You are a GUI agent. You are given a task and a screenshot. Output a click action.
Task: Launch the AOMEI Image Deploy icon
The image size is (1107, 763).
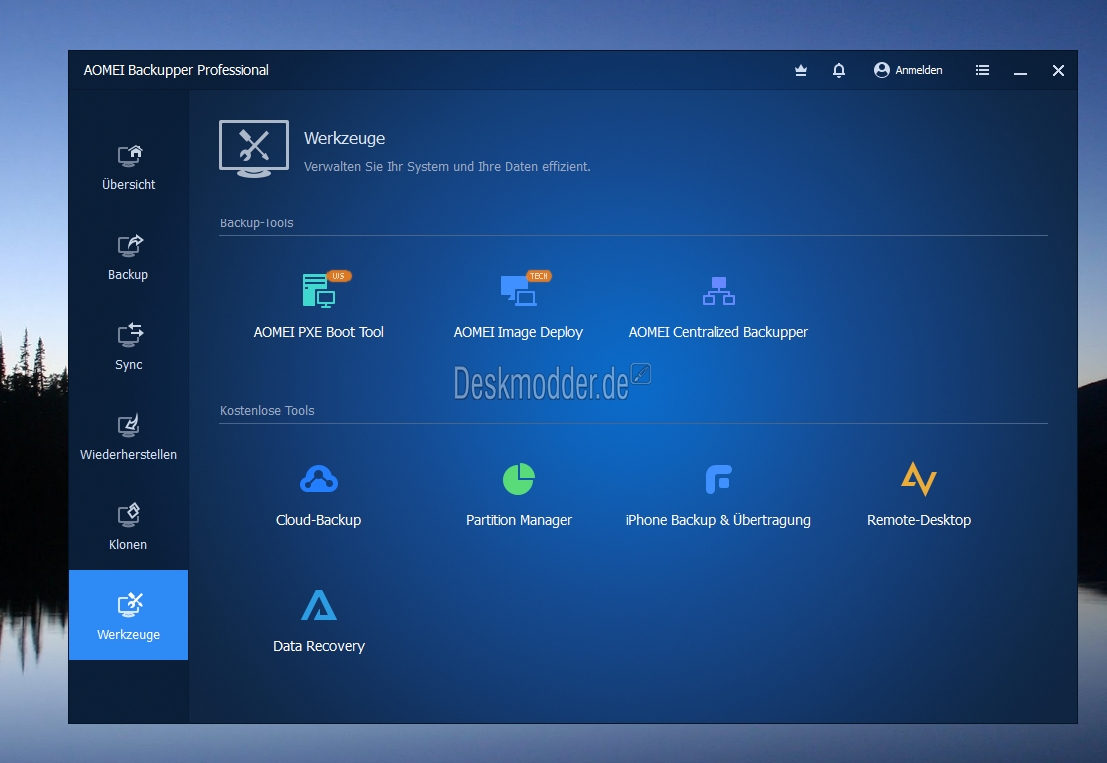(x=520, y=289)
